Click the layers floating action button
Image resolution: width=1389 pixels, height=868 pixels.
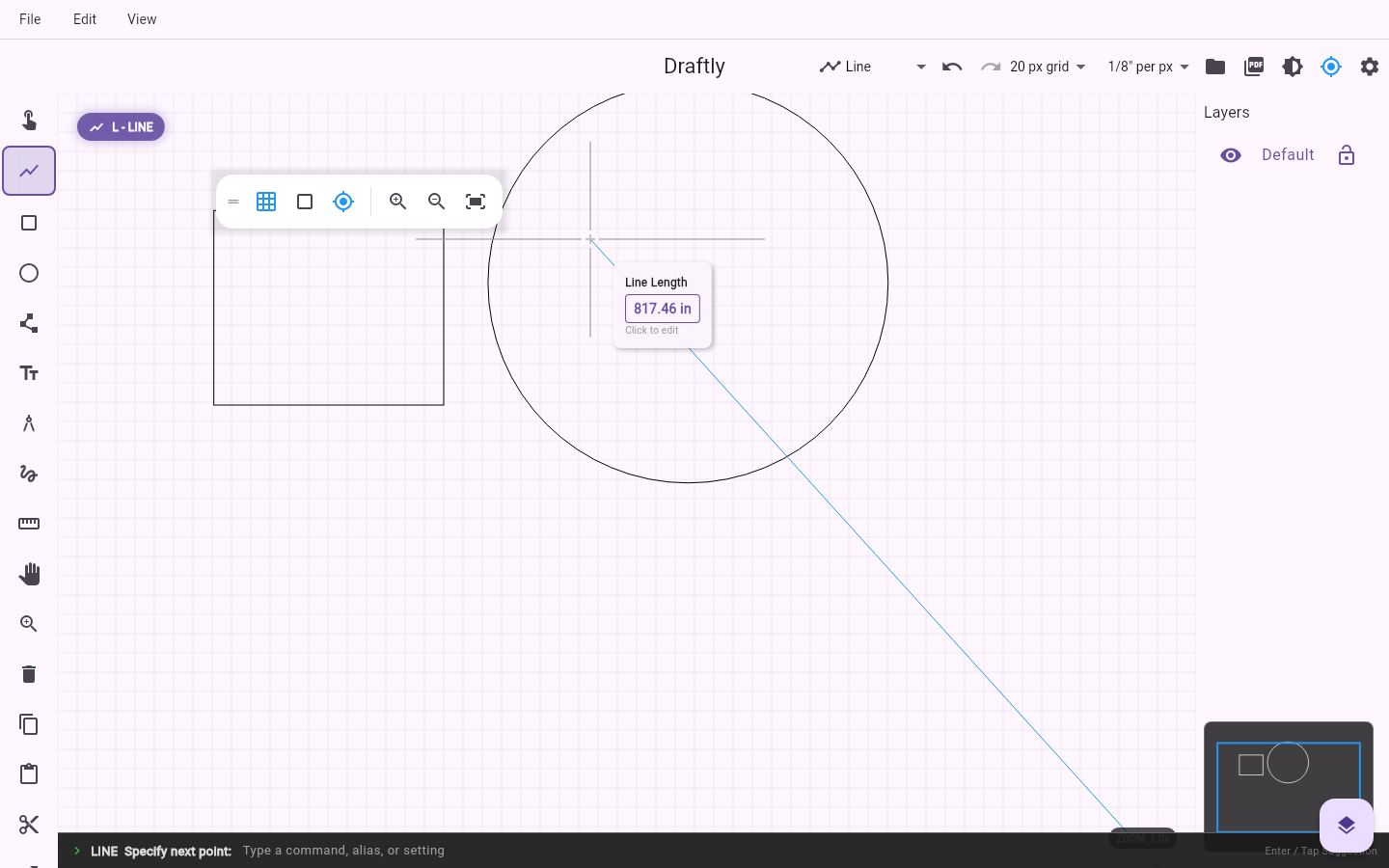click(1347, 826)
